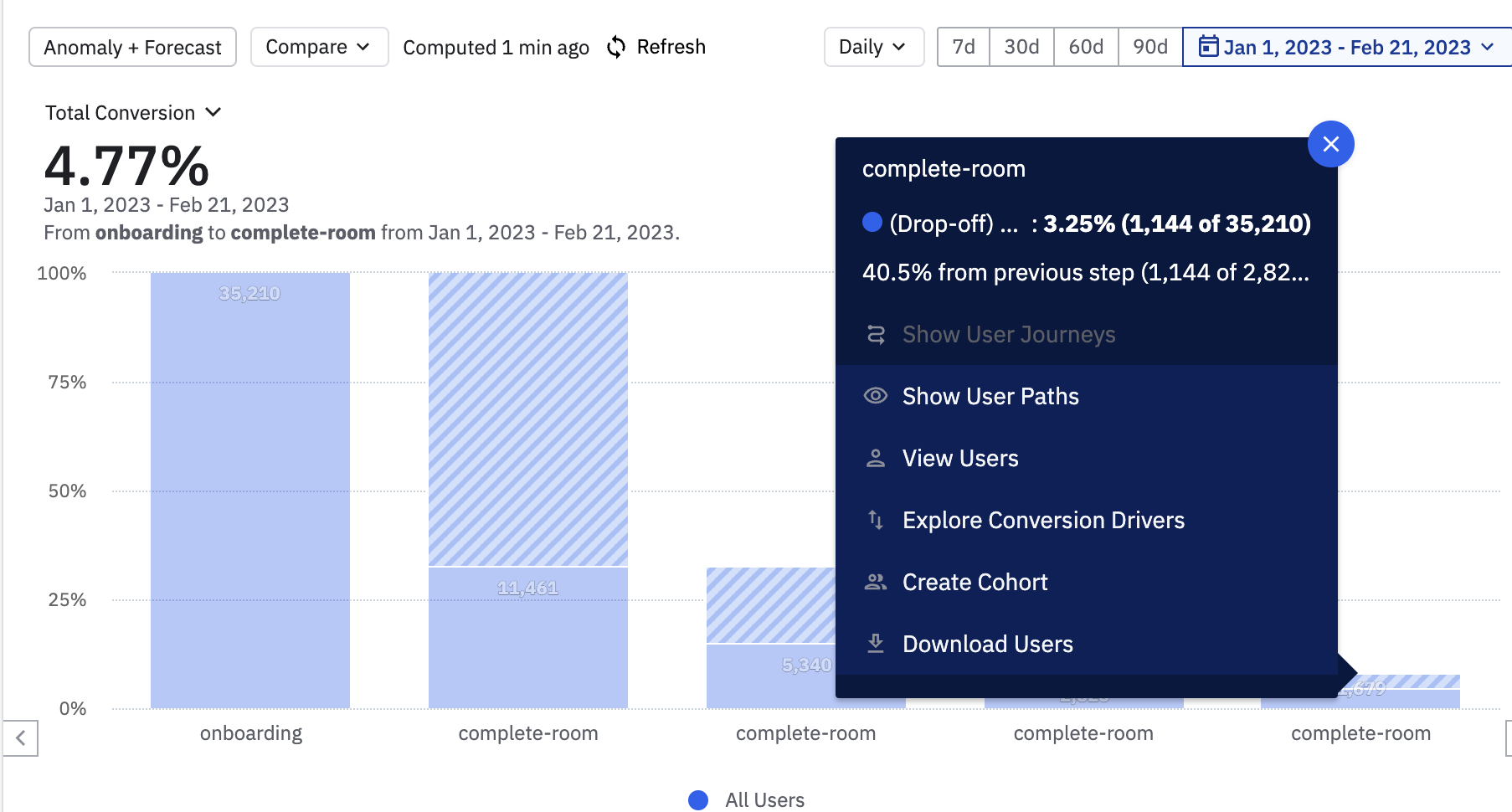Open the Compare dropdown
Viewport: 1512px width, 812px height.
[319, 47]
